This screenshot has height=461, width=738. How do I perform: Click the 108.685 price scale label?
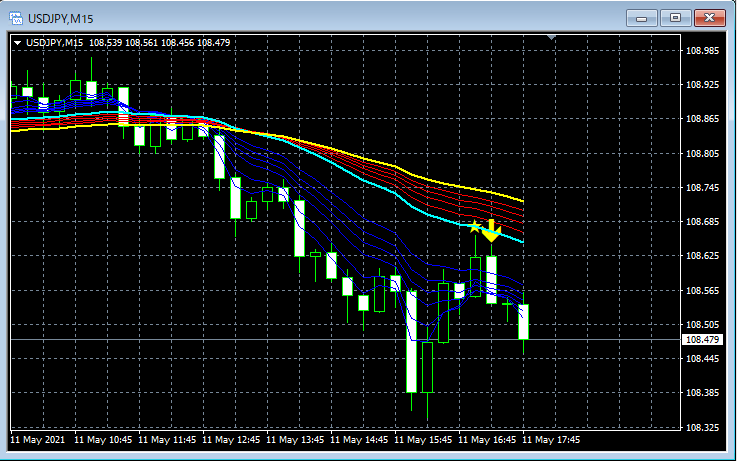point(702,221)
